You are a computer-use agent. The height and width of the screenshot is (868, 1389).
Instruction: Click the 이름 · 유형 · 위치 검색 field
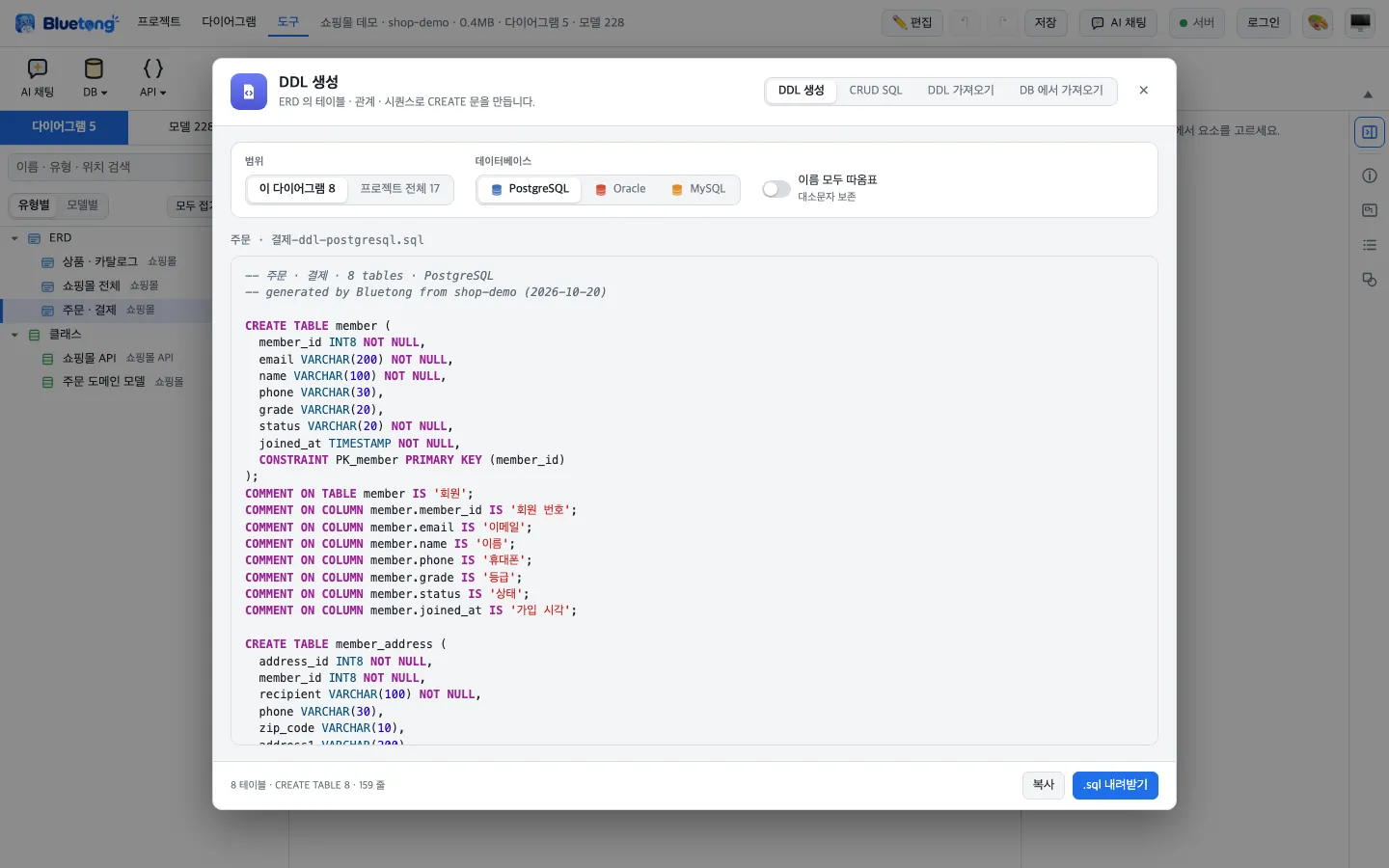[110, 167]
